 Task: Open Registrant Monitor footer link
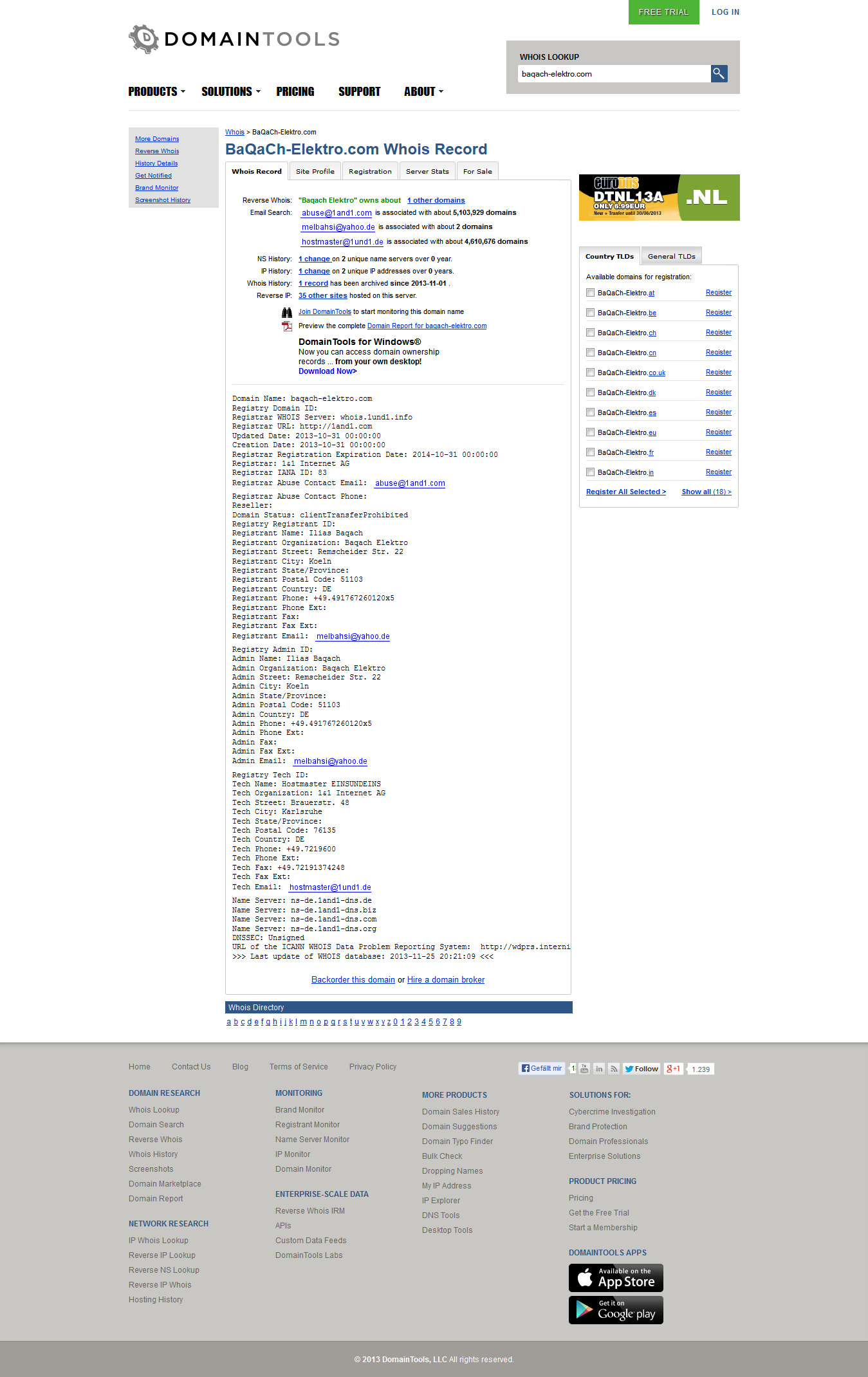pos(308,1125)
